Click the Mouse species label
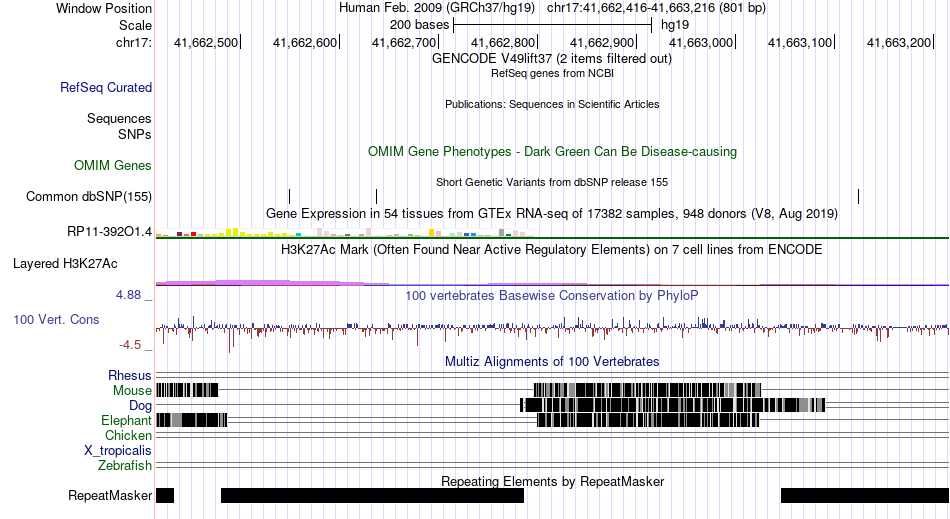Screen dimensions: 950x519 coord(132,391)
